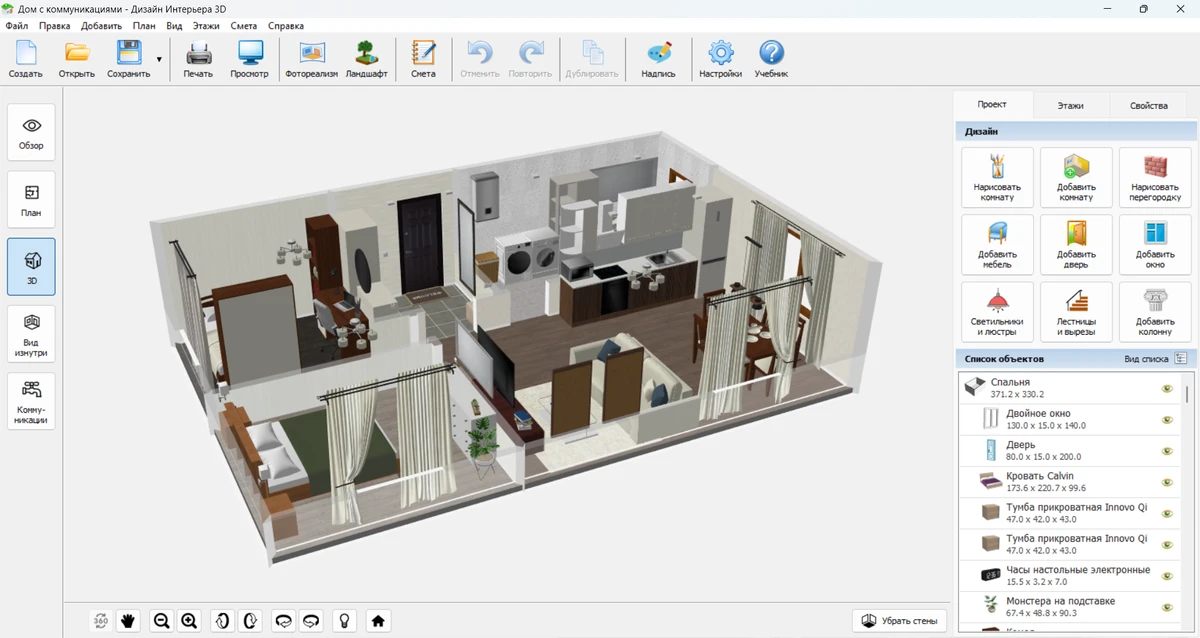1200x638 pixels.
Task: Collapse the Спальня object group
Action: pos(974,387)
